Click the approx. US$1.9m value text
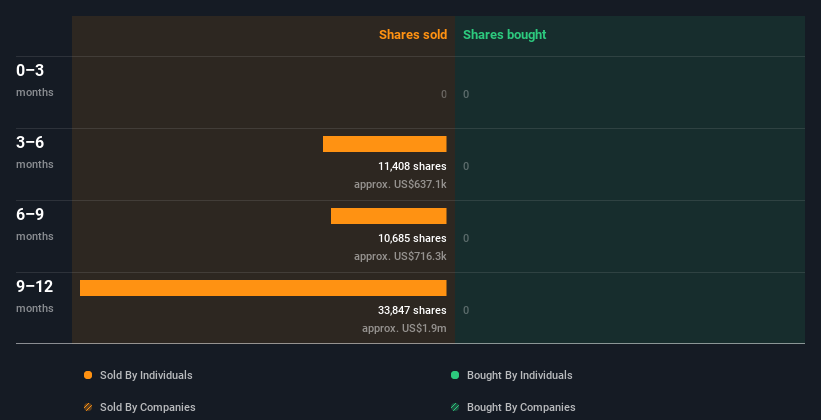The width and height of the screenshot is (821, 420). click(404, 328)
